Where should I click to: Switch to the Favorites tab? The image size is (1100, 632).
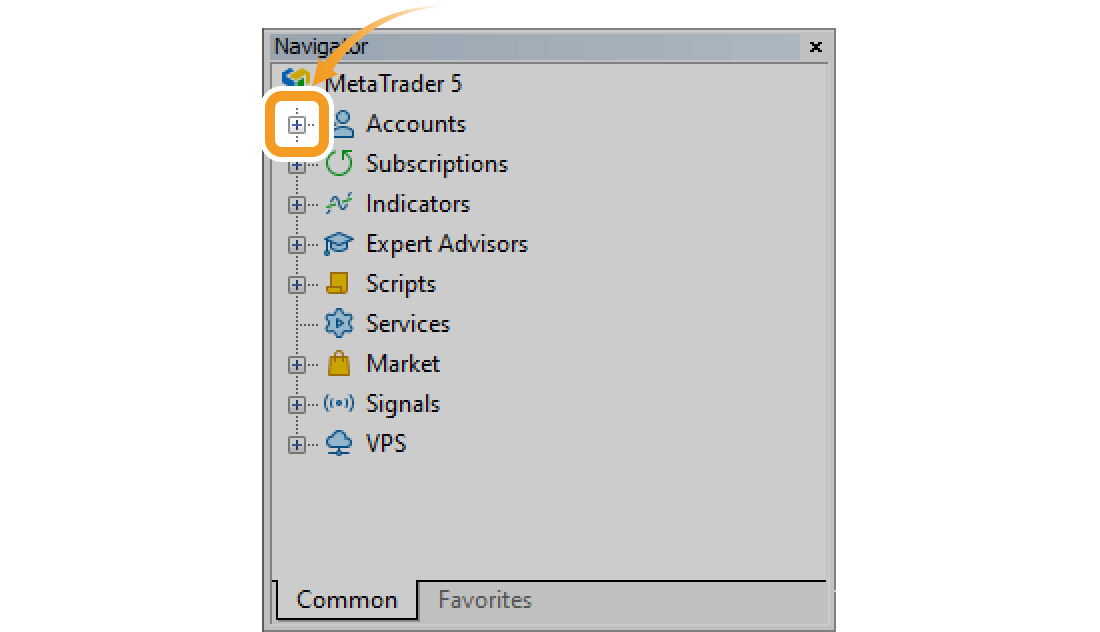click(x=485, y=600)
